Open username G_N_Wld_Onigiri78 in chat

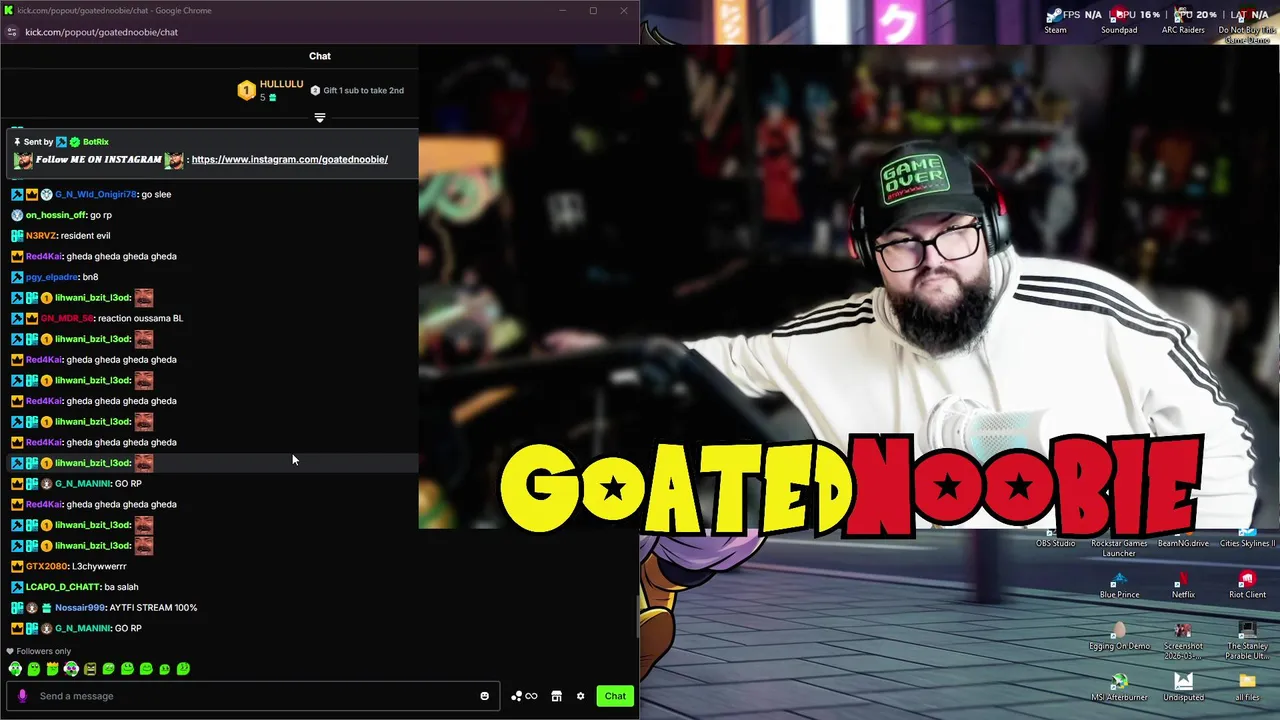click(96, 194)
